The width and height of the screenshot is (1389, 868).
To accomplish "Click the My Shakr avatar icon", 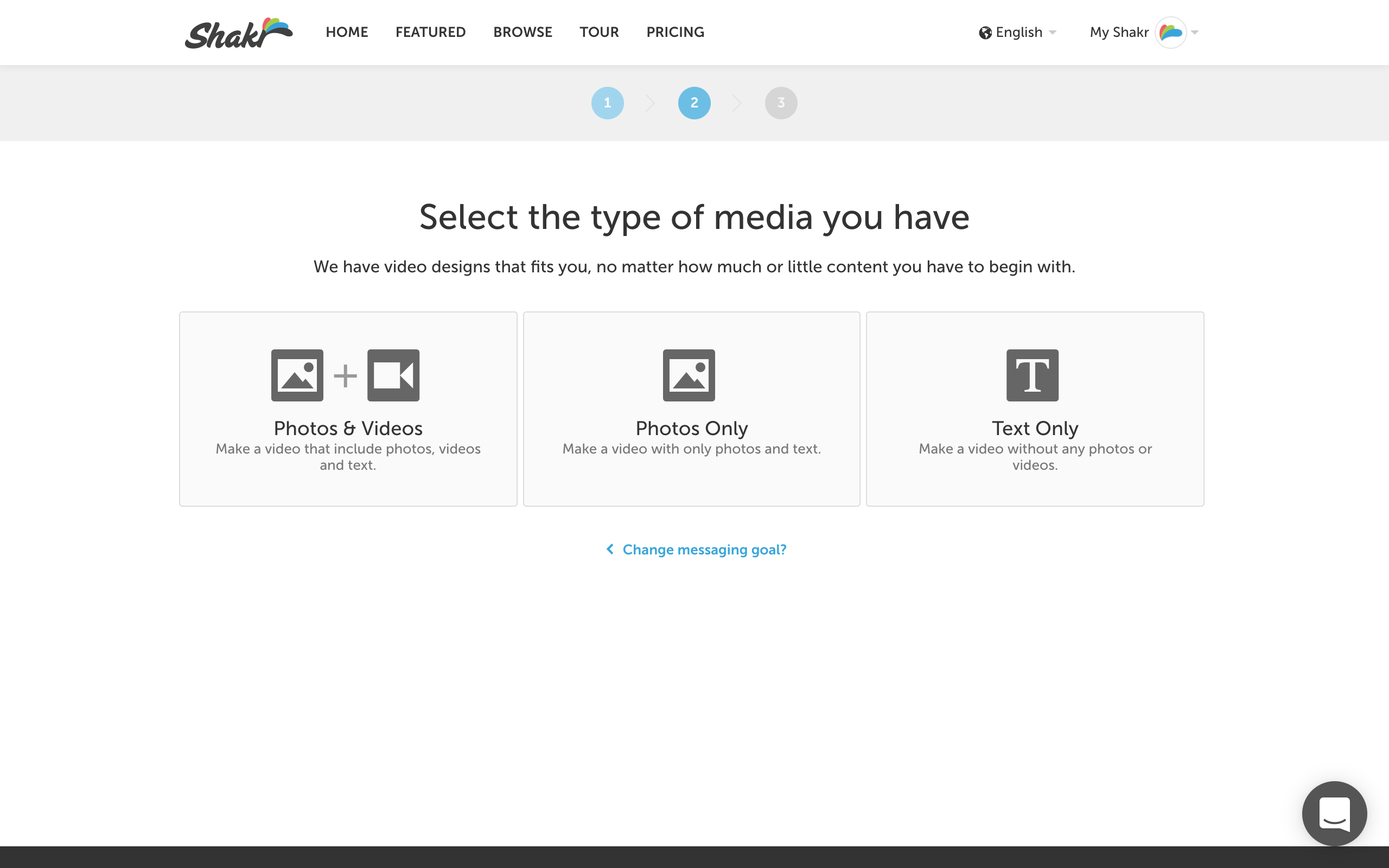I will point(1170,33).
